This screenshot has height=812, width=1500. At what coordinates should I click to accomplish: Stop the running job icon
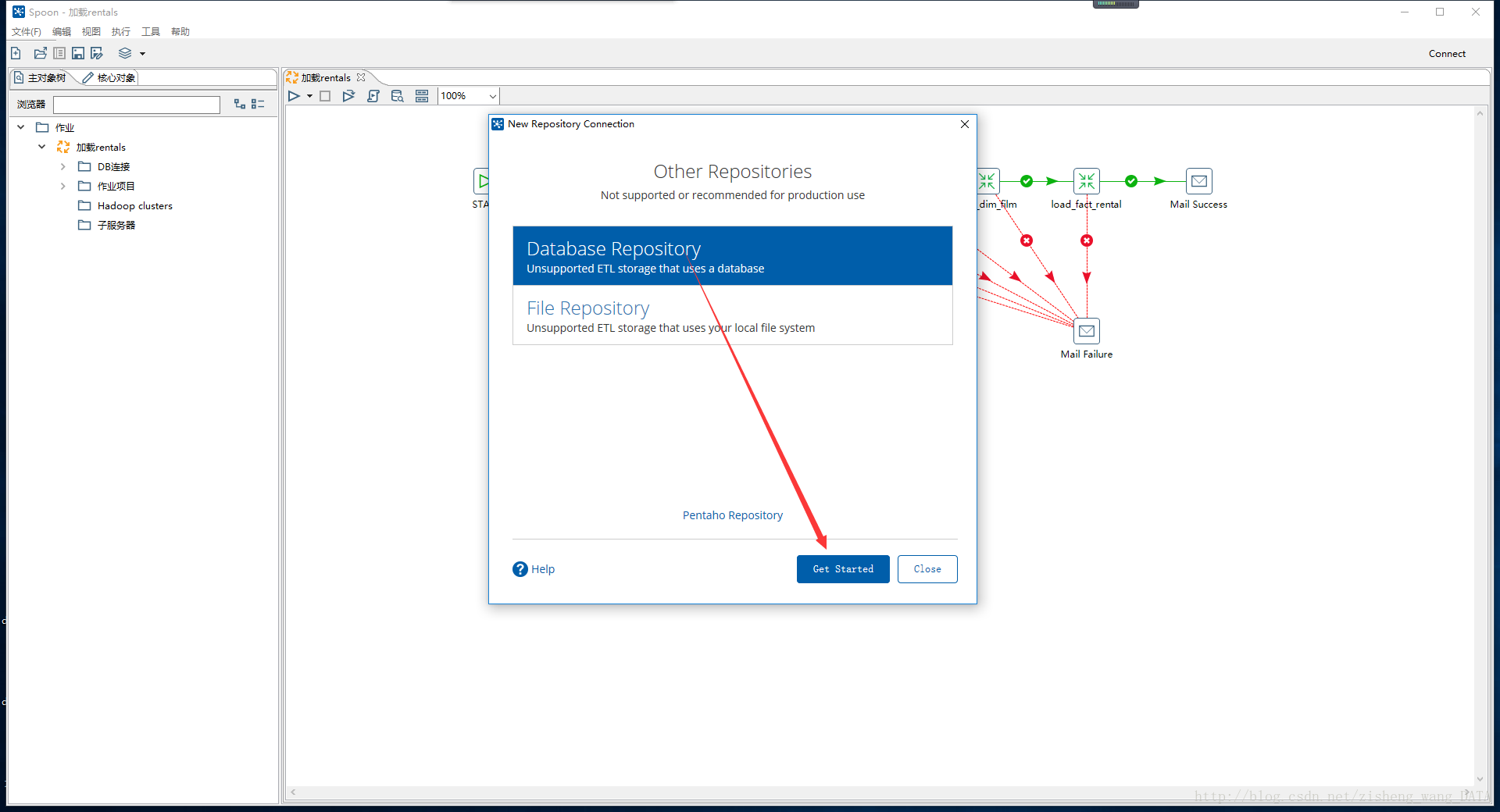[325, 96]
